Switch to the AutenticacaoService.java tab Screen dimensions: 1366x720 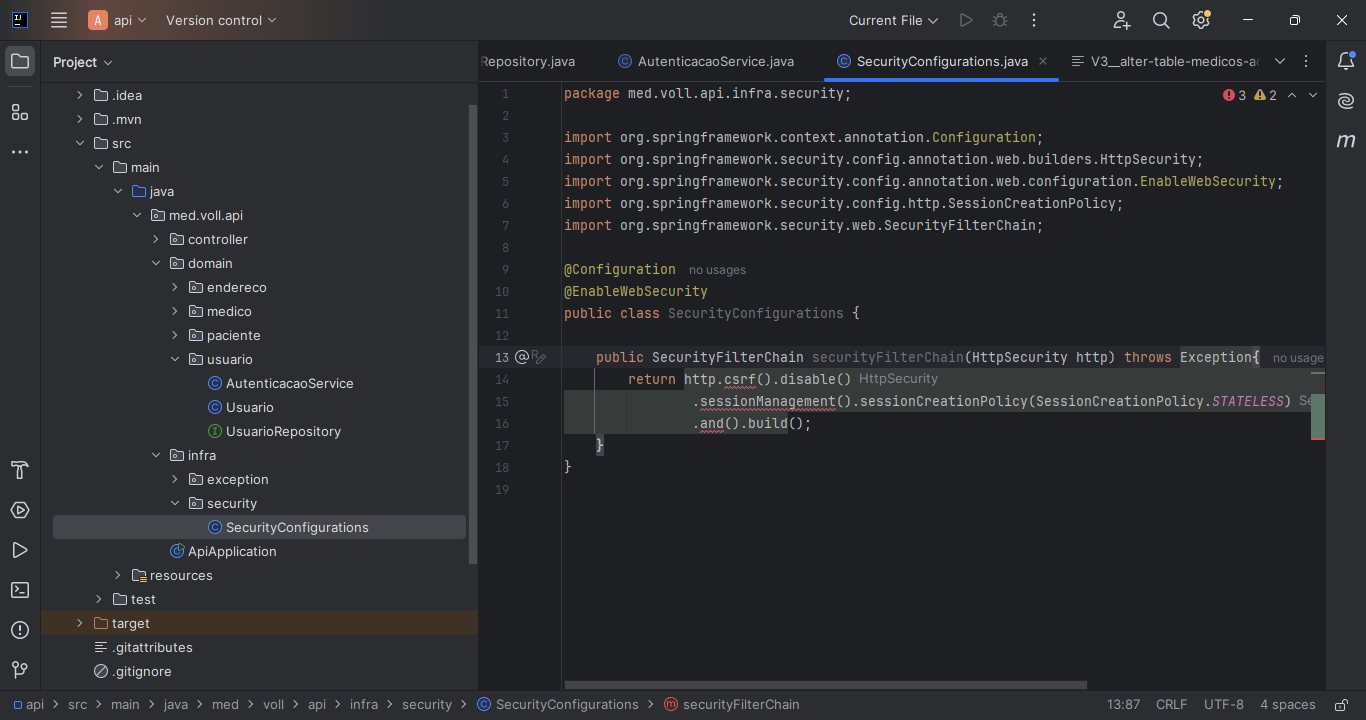[x=706, y=61]
